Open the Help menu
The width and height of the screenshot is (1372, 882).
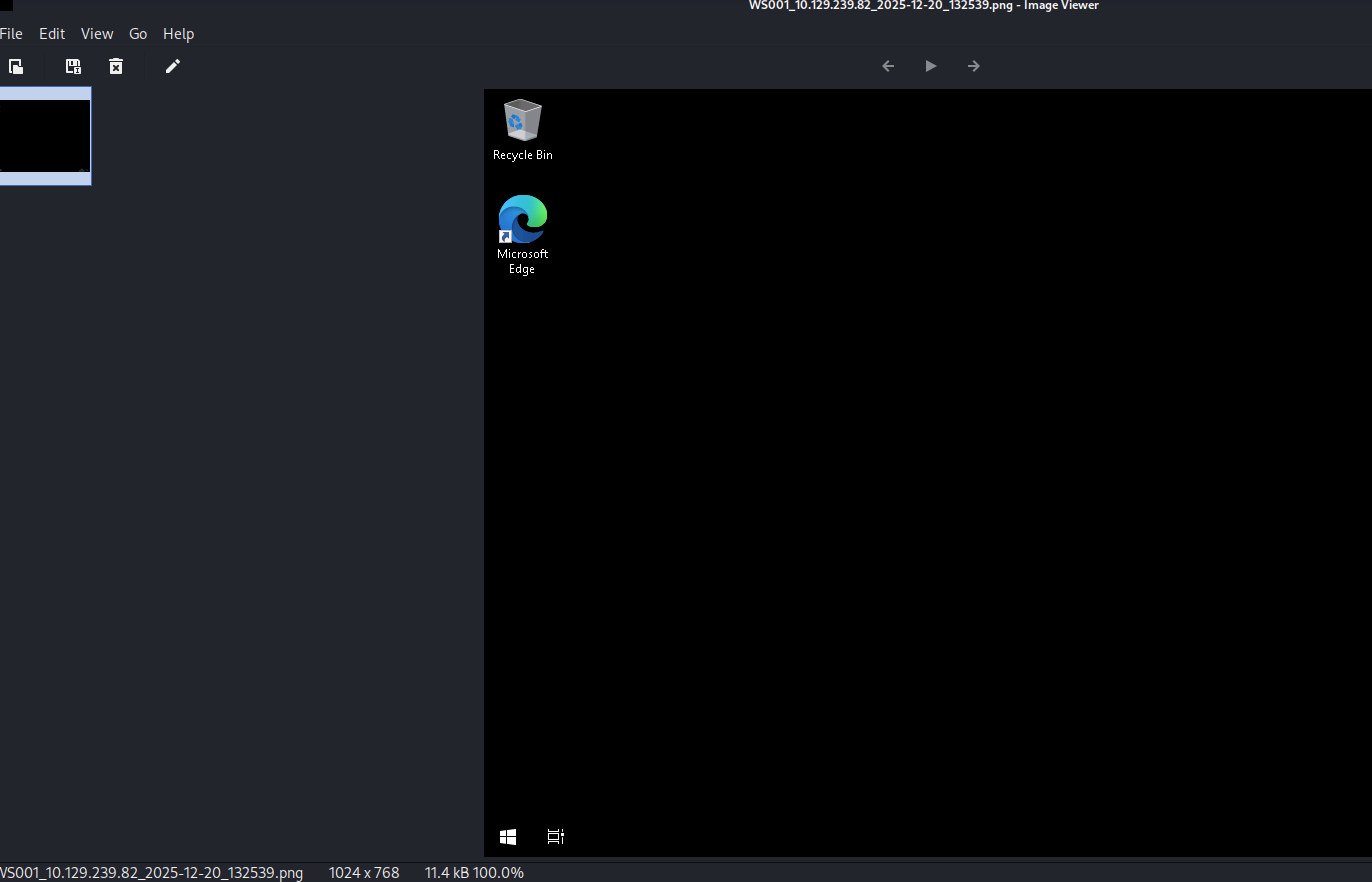coord(178,34)
